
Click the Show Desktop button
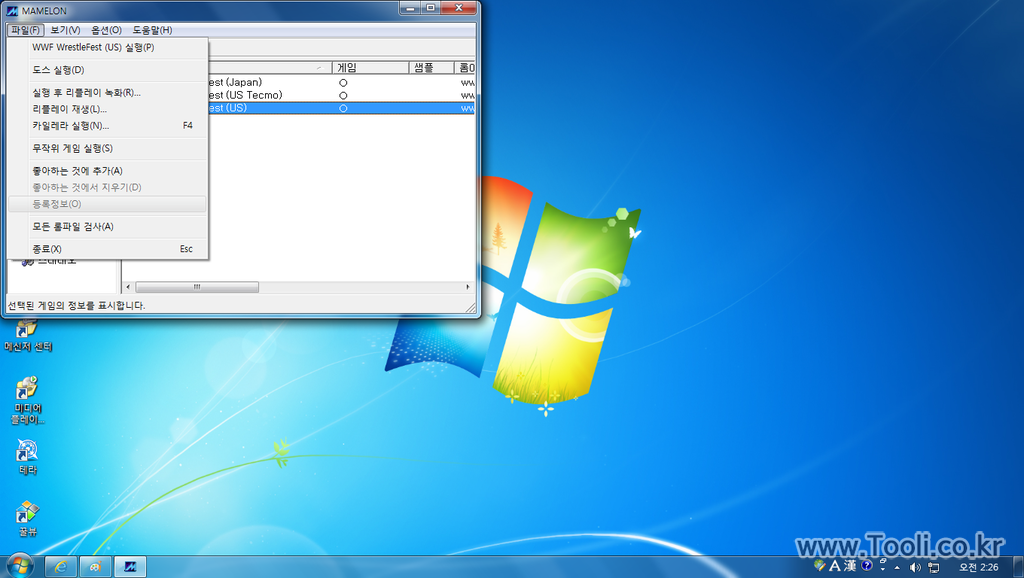click(1019, 566)
